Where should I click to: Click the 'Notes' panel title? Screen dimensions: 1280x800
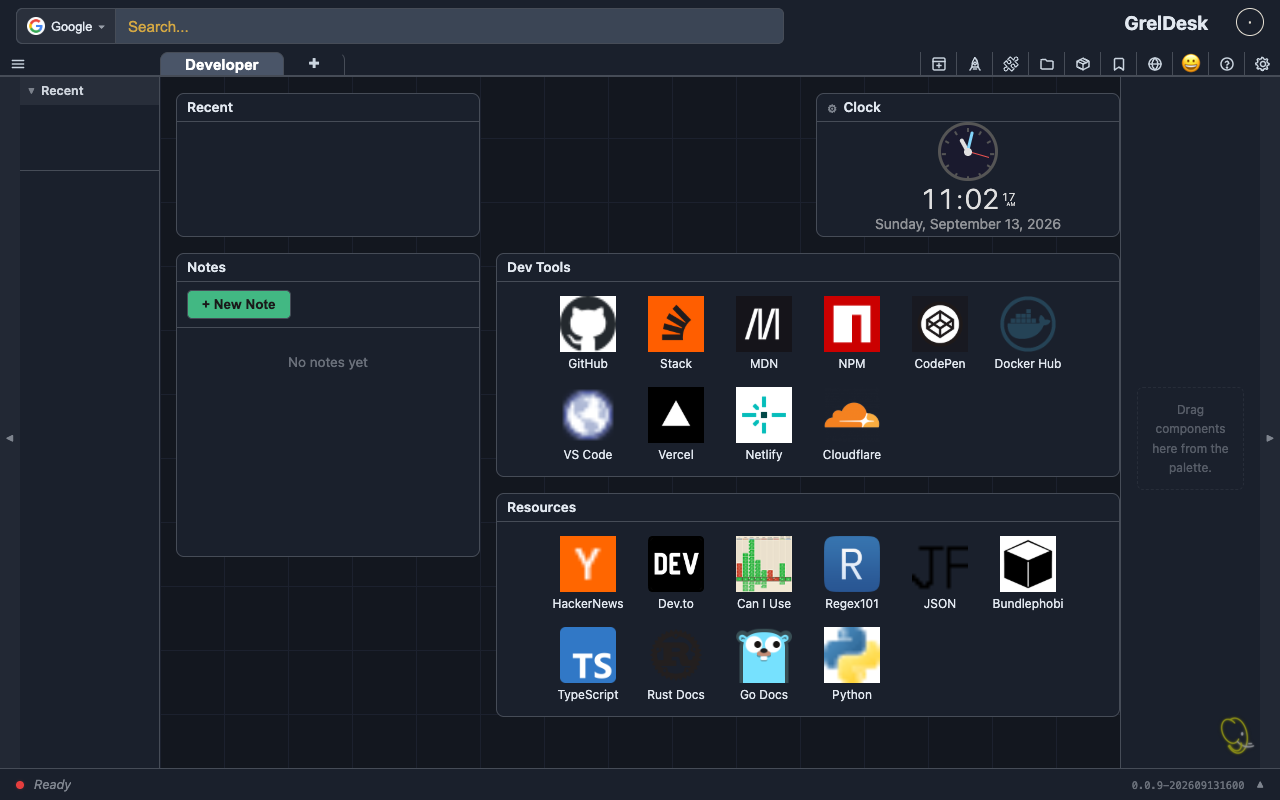(207, 267)
